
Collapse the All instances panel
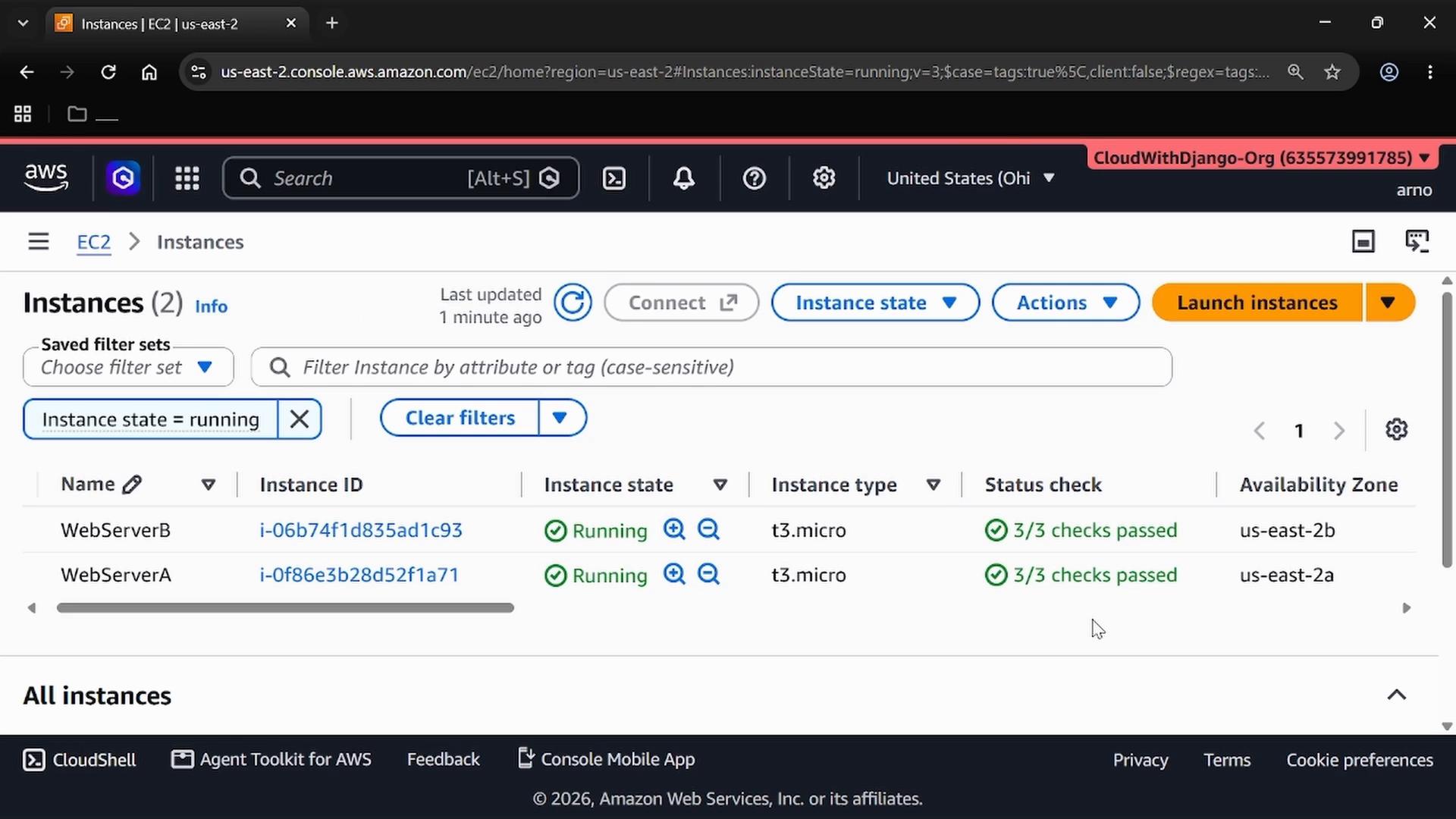tap(1397, 695)
